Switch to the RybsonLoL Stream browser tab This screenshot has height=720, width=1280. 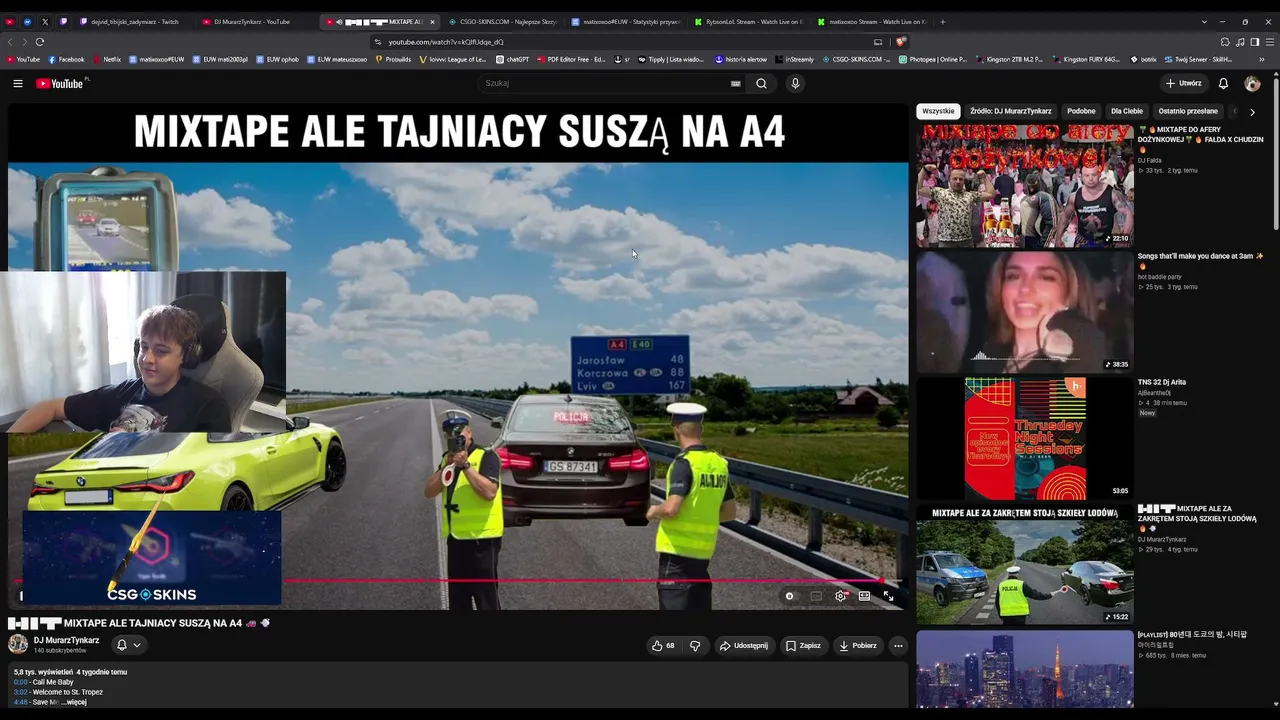coord(748,22)
